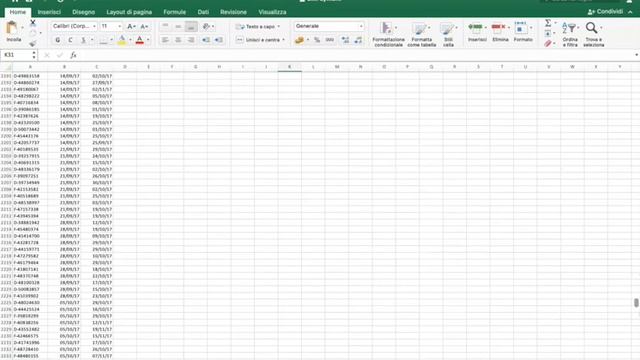The image size is (640, 360).
Task: Decrease decimal places
Action: point(358,40)
